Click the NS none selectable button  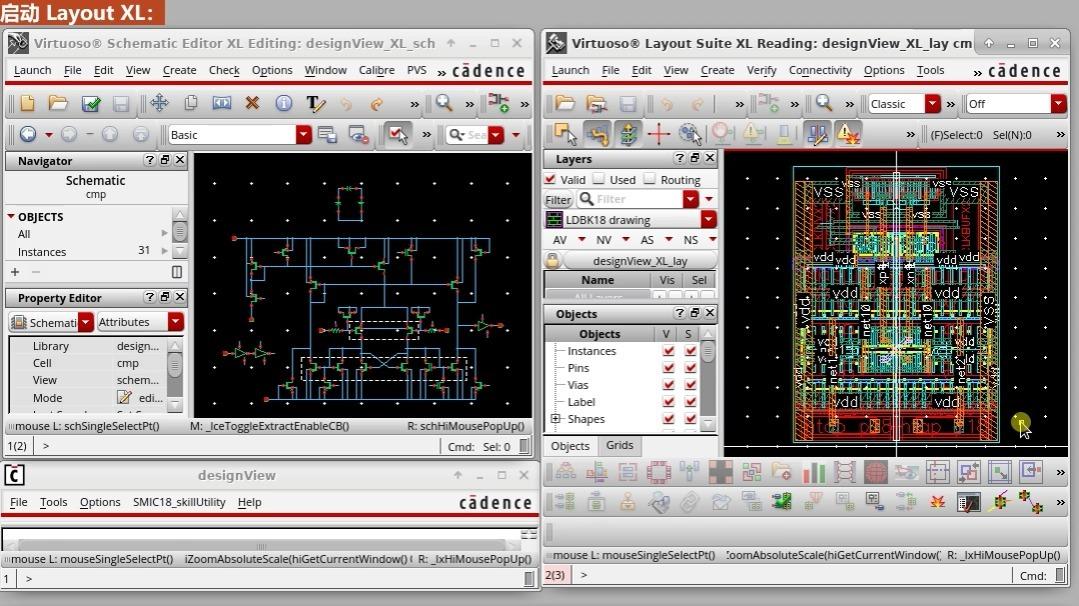tap(690, 239)
